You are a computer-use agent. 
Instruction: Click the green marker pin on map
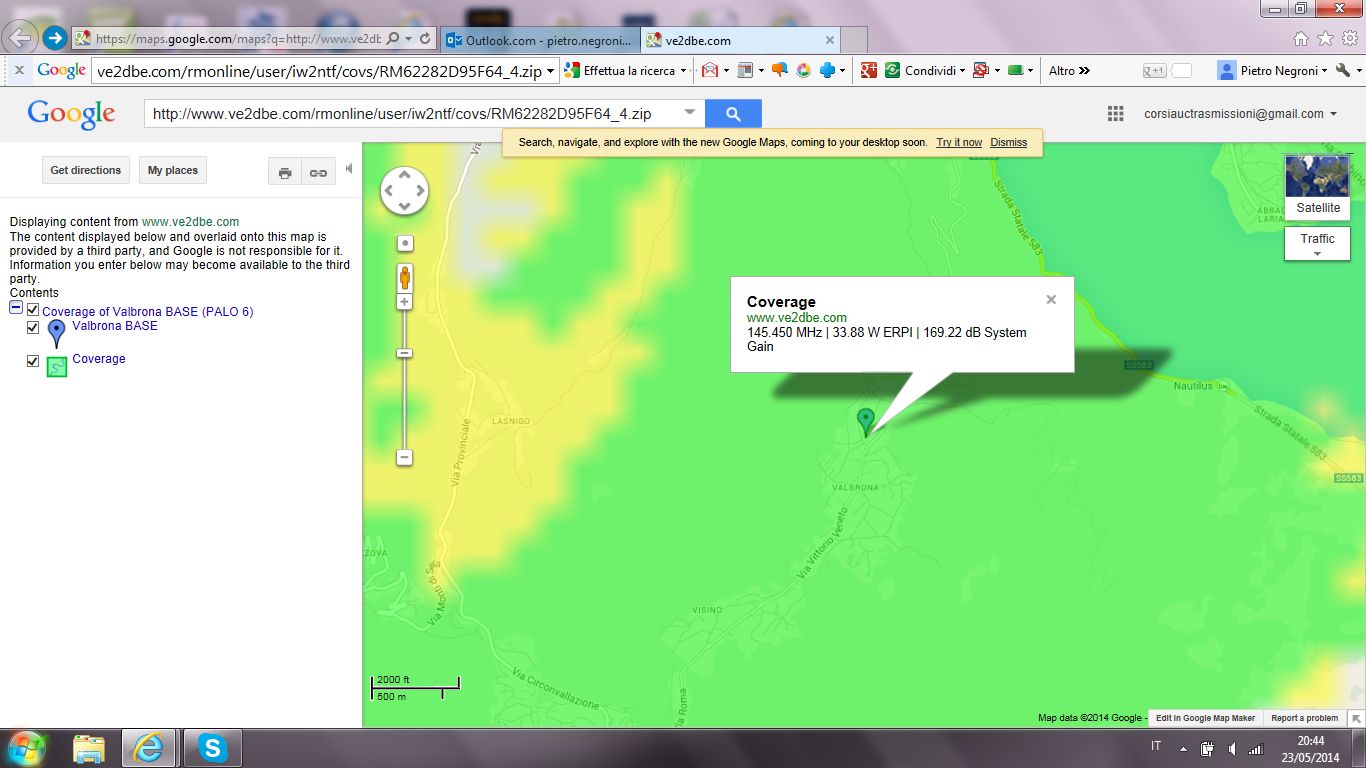(866, 421)
